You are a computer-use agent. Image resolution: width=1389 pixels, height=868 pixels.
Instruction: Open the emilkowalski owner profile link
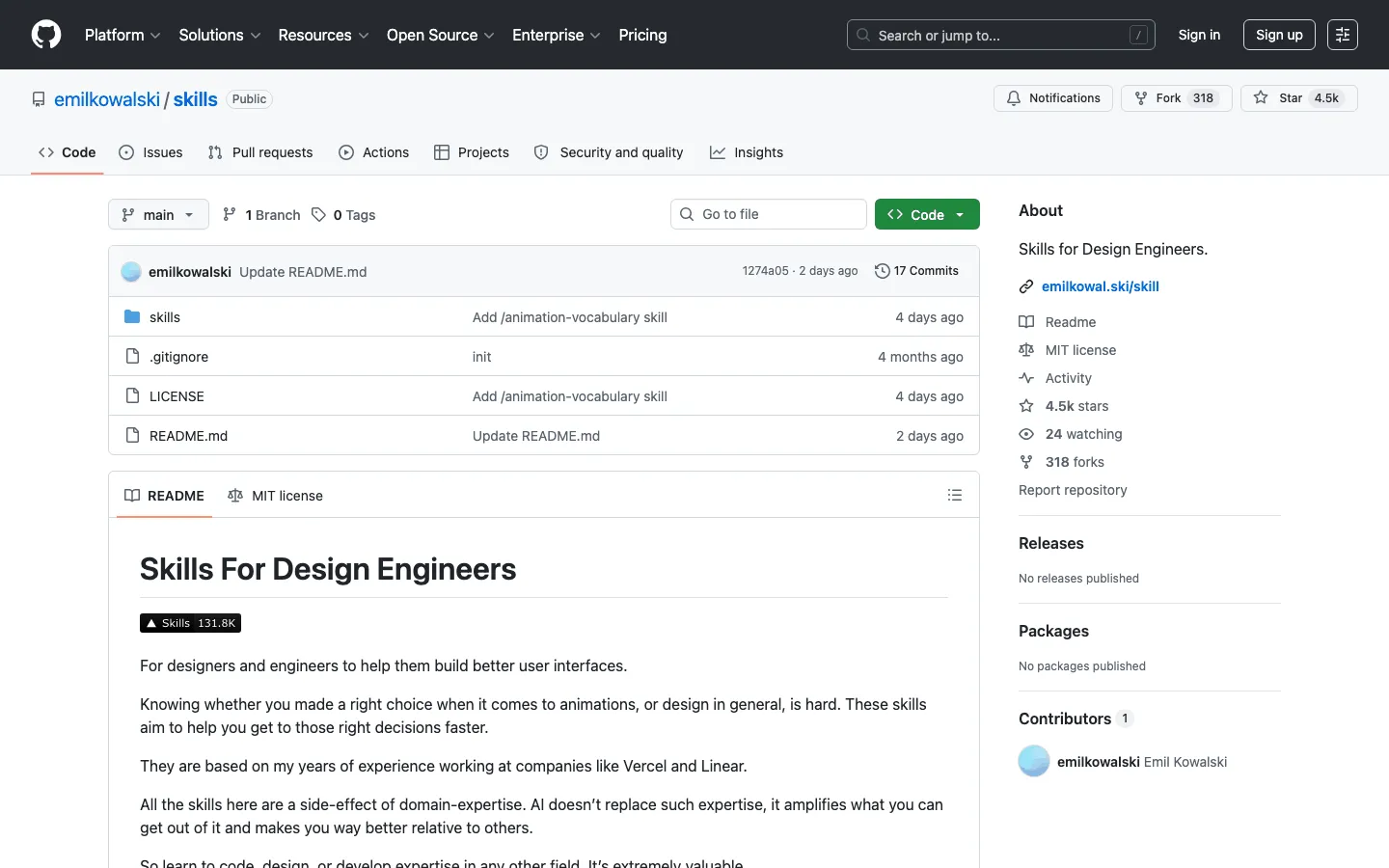107,99
